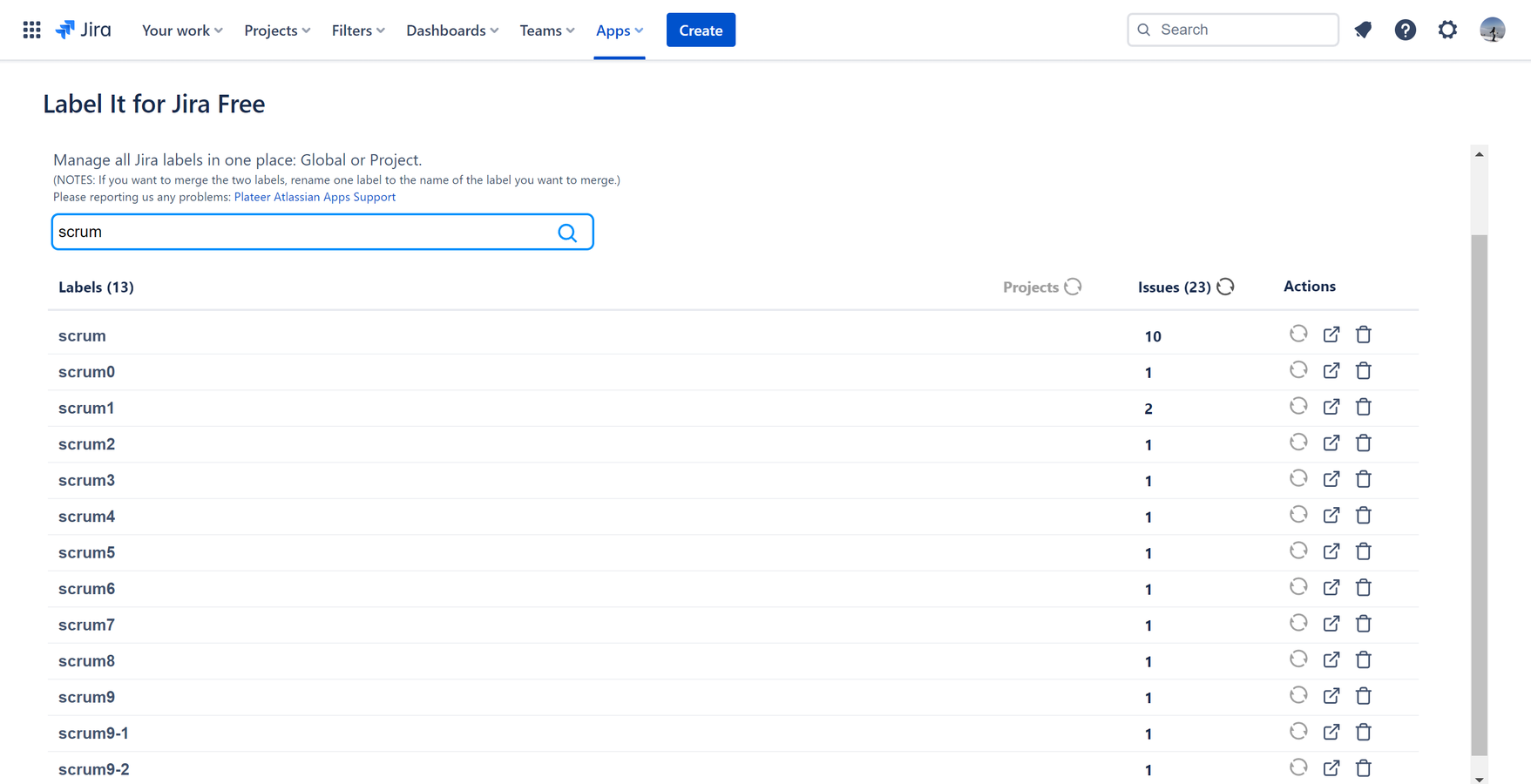Open scrum label issues in new window

[1331, 335]
